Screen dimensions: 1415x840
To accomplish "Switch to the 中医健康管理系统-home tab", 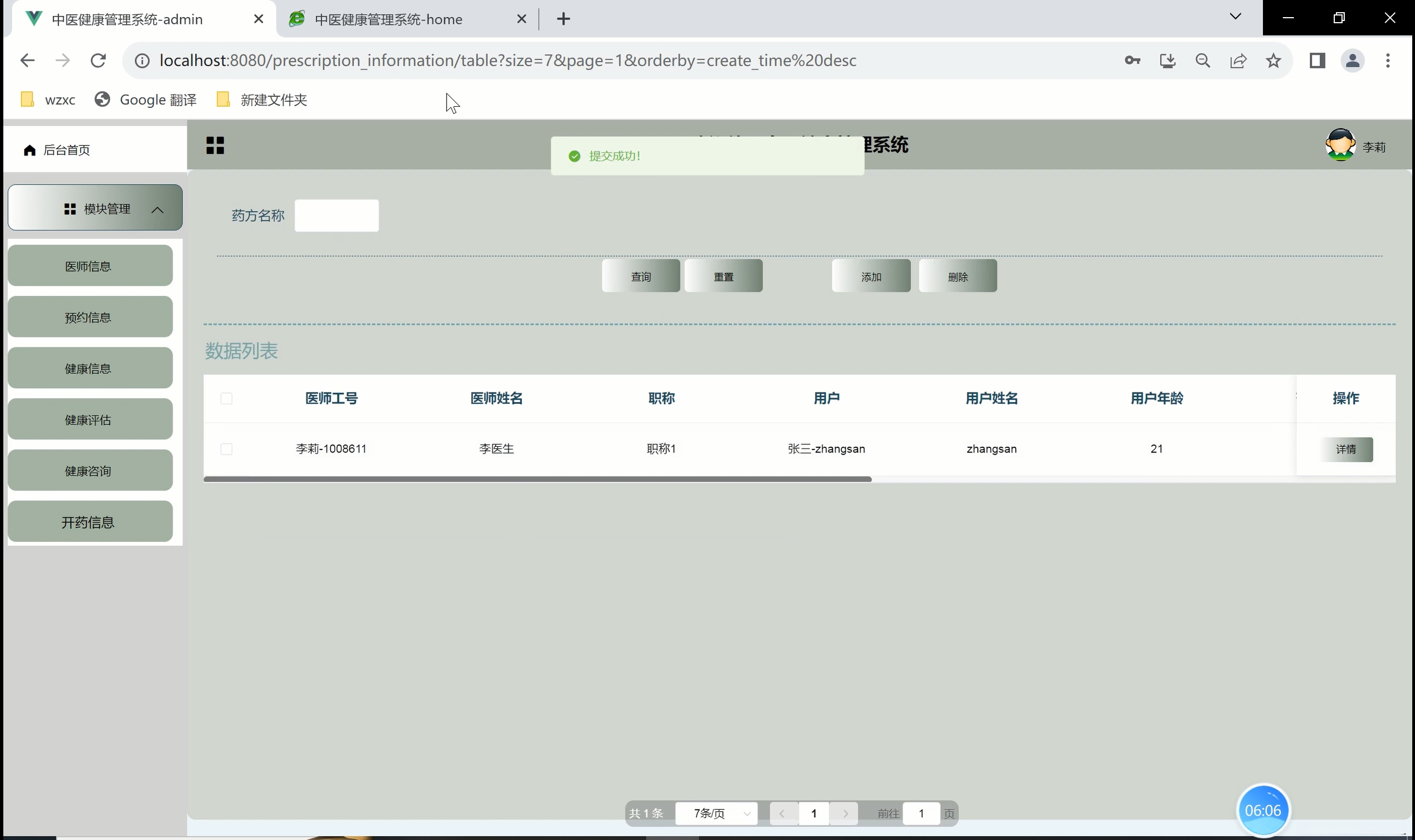I will point(388,19).
